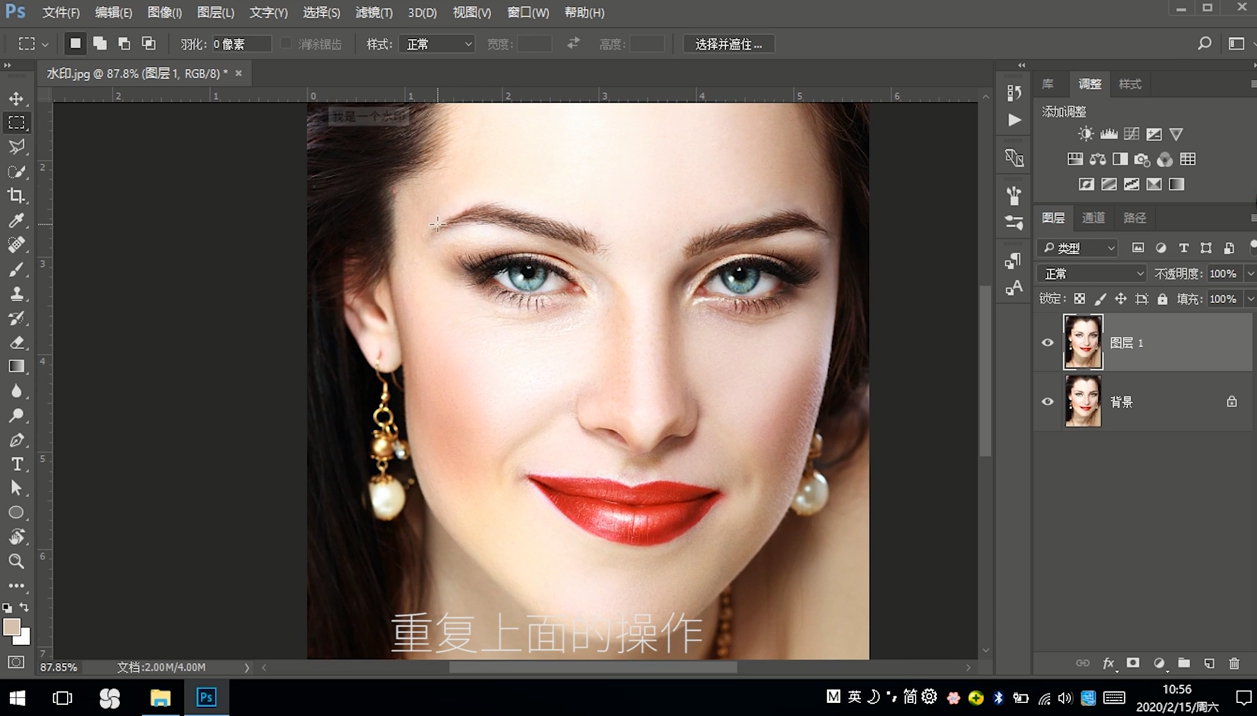Toggle Quick Mask mode
The image size is (1257, 716).
click(x=16, y=662)
